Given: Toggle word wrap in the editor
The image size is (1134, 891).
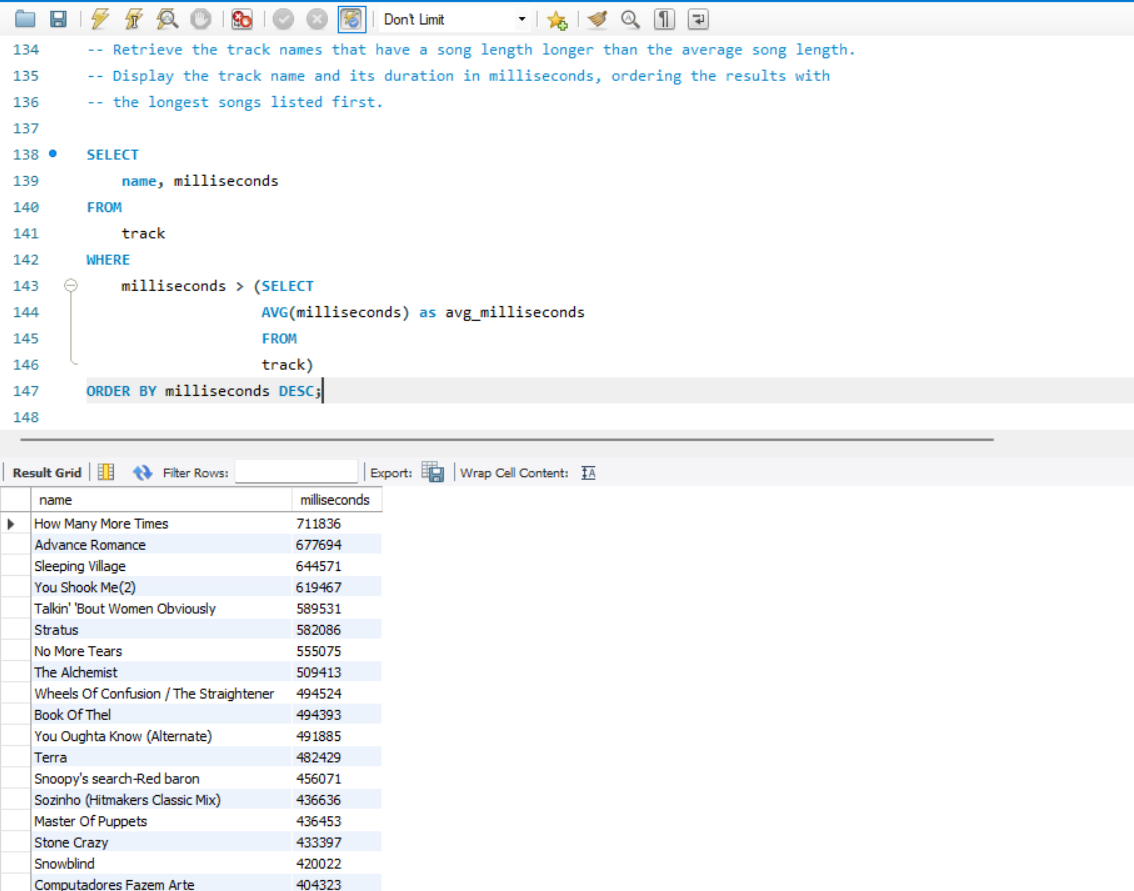Looking at the screenshot, I should 698,19.
